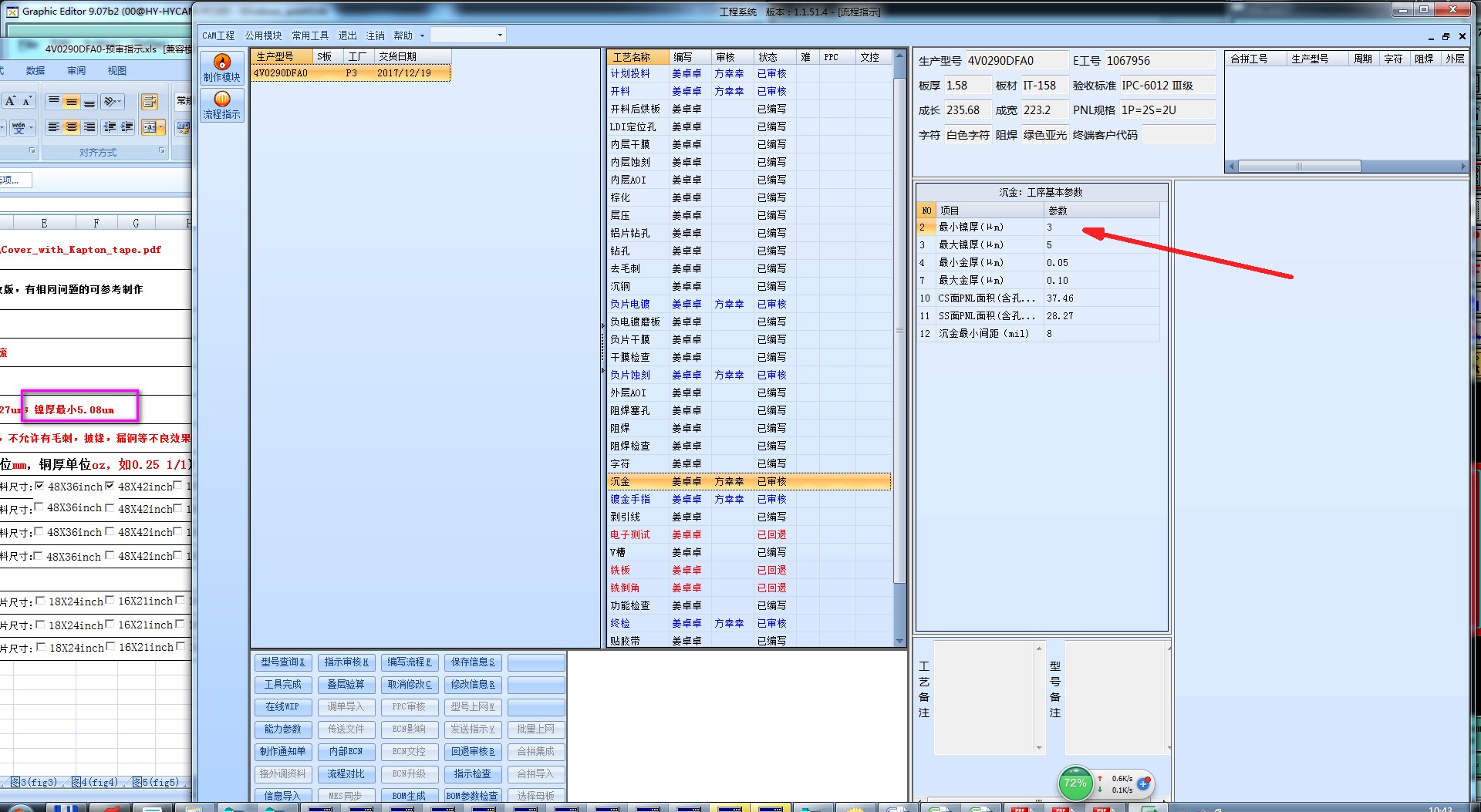Open the 流程指示 sidebar icon
The image size is (1481, 812).
click(x=222, y=106)
